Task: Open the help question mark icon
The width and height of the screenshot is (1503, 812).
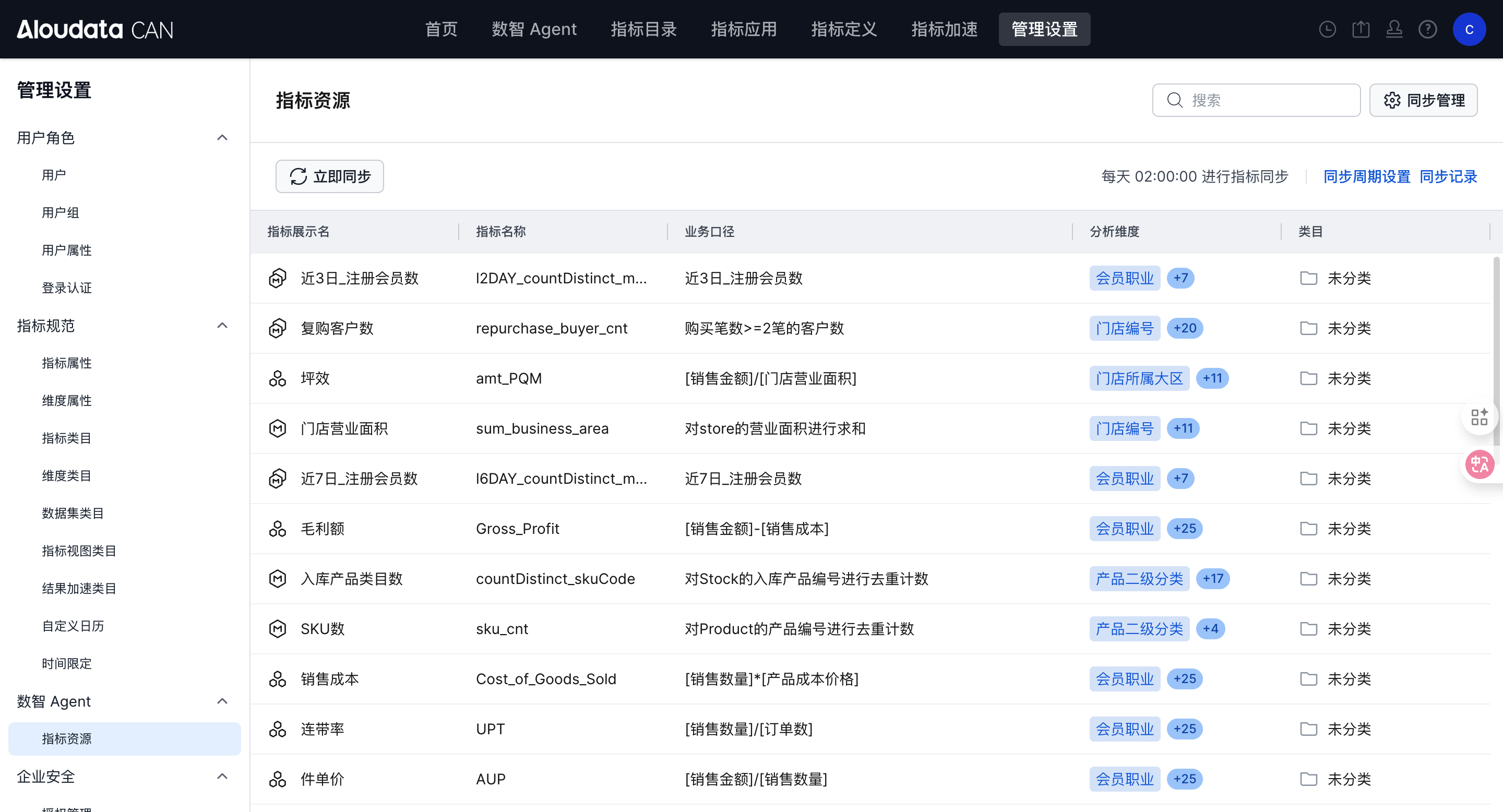Action: point(1427,29)
